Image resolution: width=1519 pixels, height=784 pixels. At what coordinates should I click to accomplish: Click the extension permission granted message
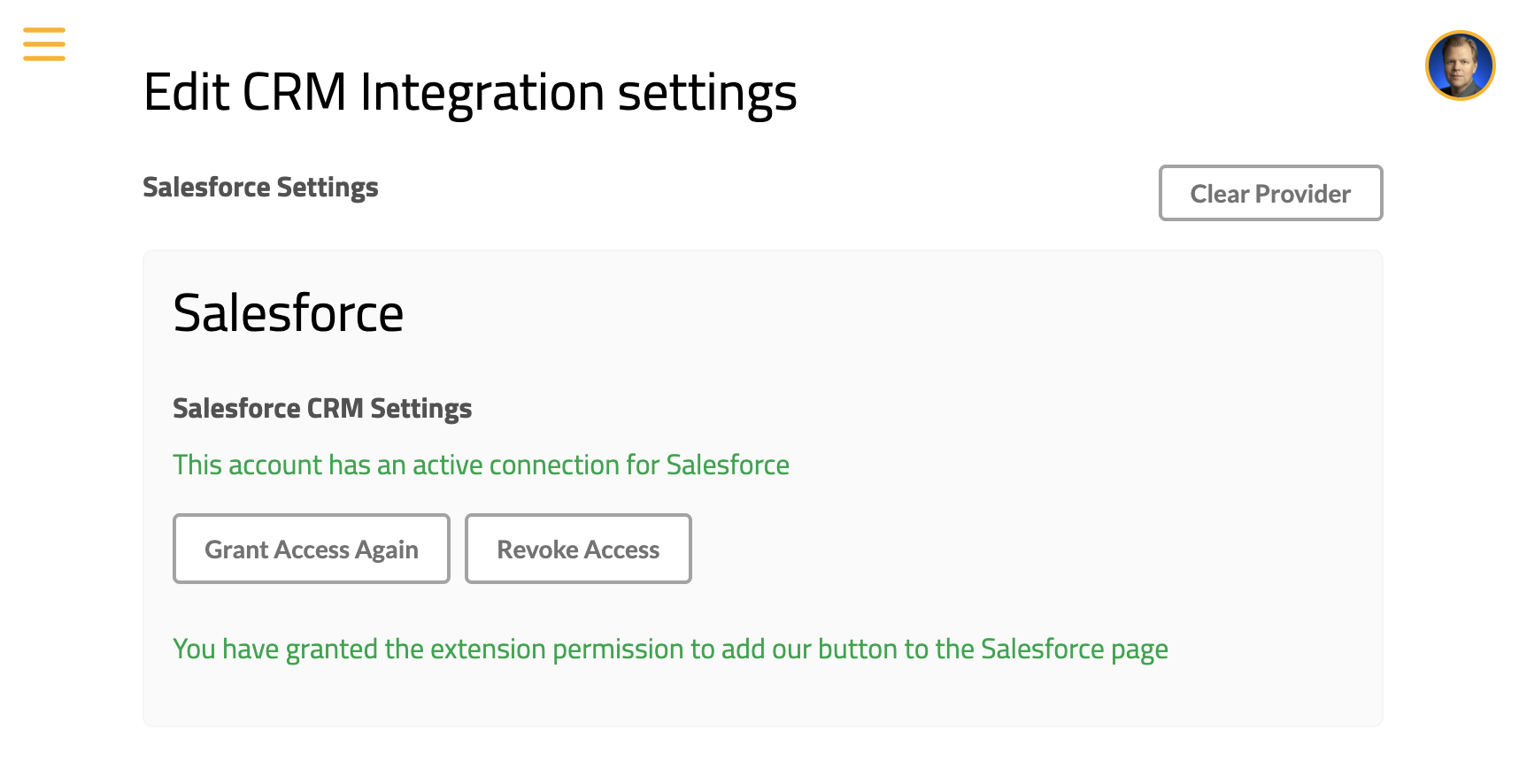point(670,649)
